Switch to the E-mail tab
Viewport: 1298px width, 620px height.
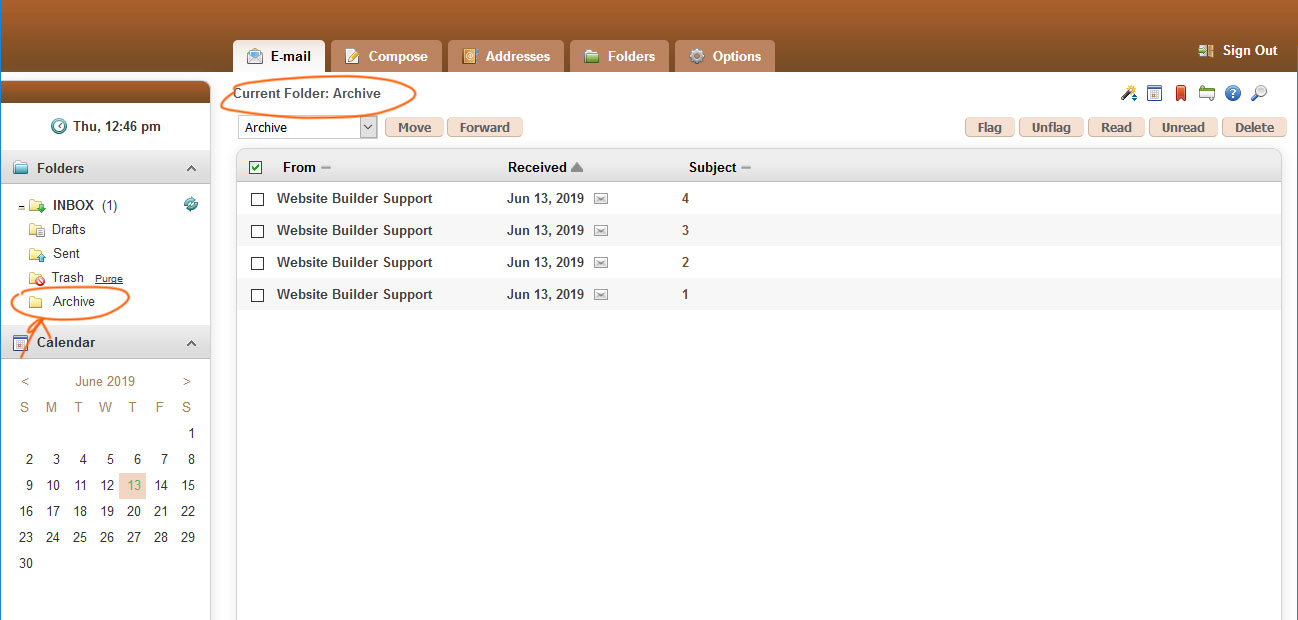279,56
